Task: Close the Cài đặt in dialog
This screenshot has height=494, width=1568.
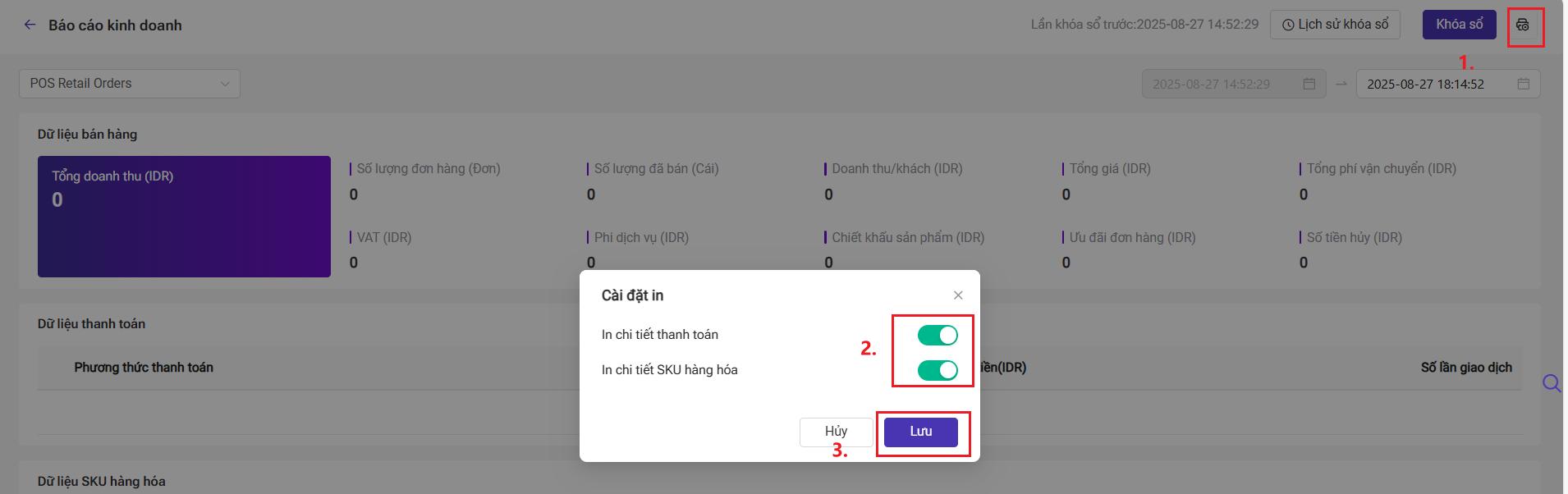Action: (x=958, y=295)
